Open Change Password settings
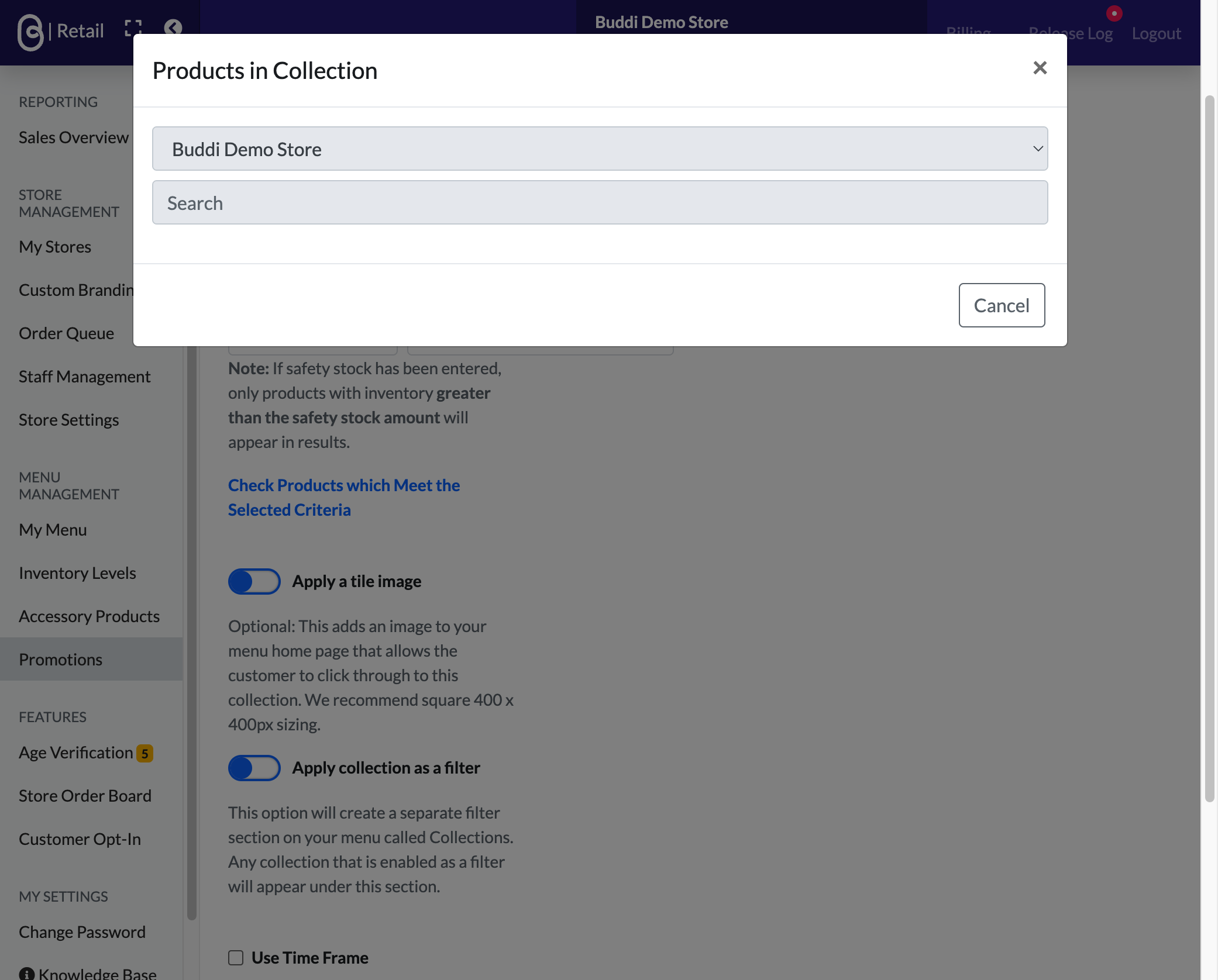 click(x=82, y=932)
